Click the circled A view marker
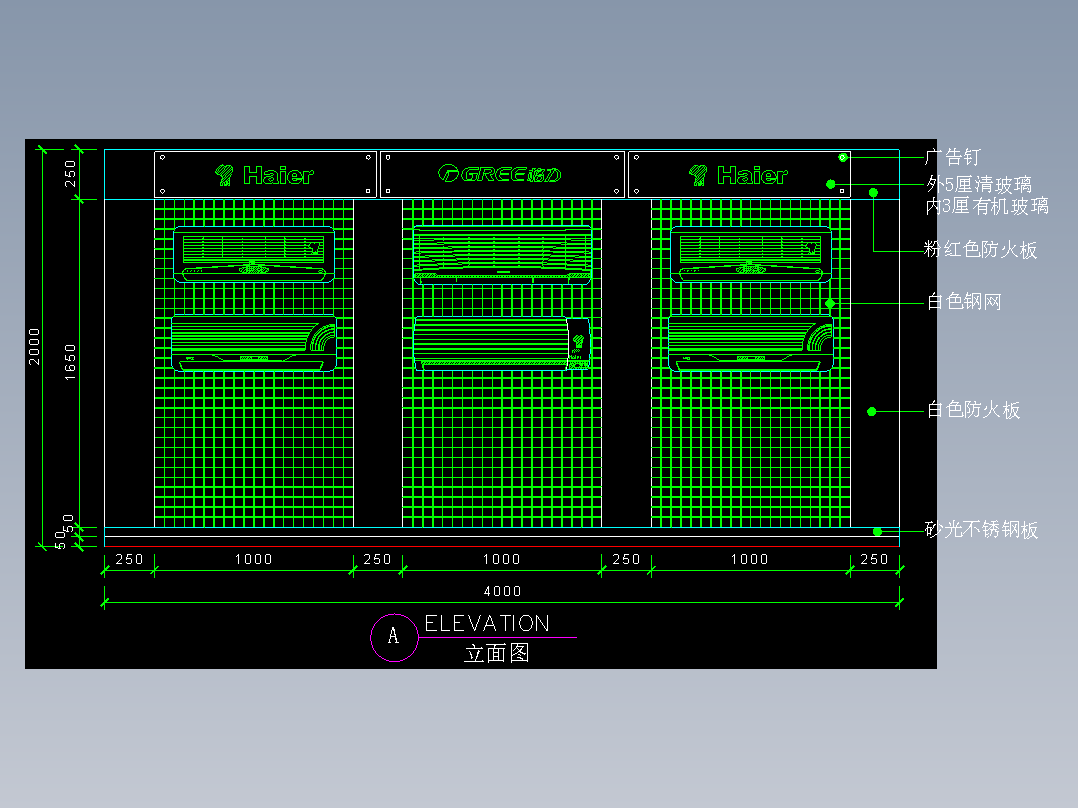The width and height of the screenshot is (1078, 808). click(x=394, y=637)
